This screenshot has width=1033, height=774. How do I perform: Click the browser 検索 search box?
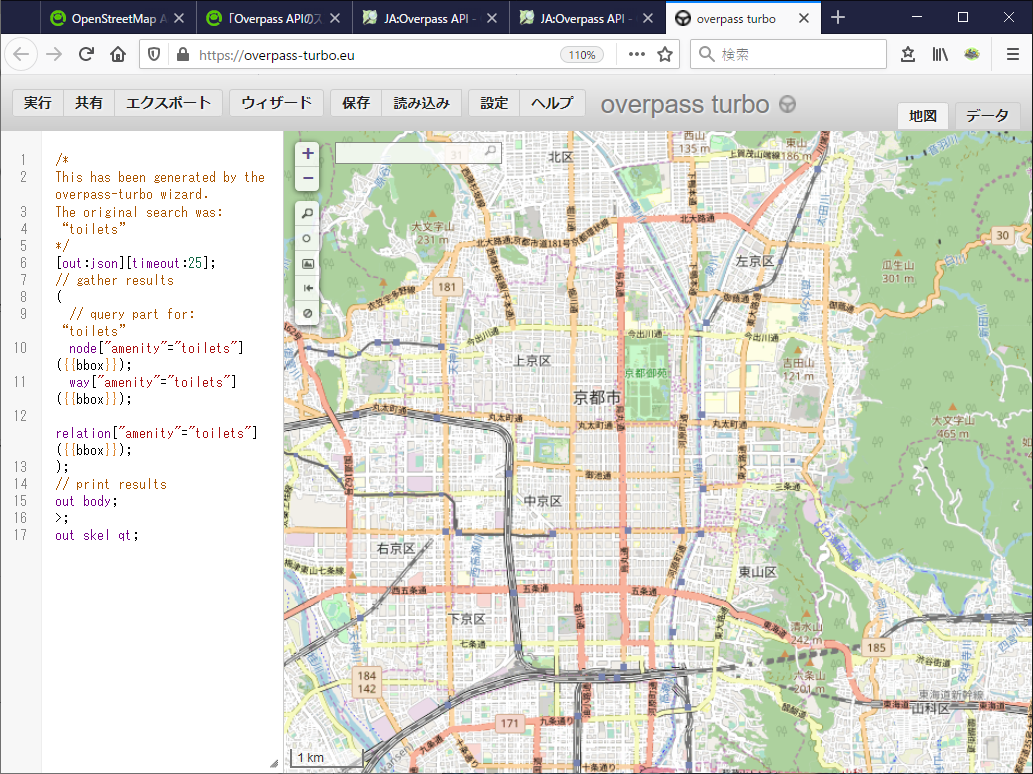pyautogui.click(x=788, y=54)
